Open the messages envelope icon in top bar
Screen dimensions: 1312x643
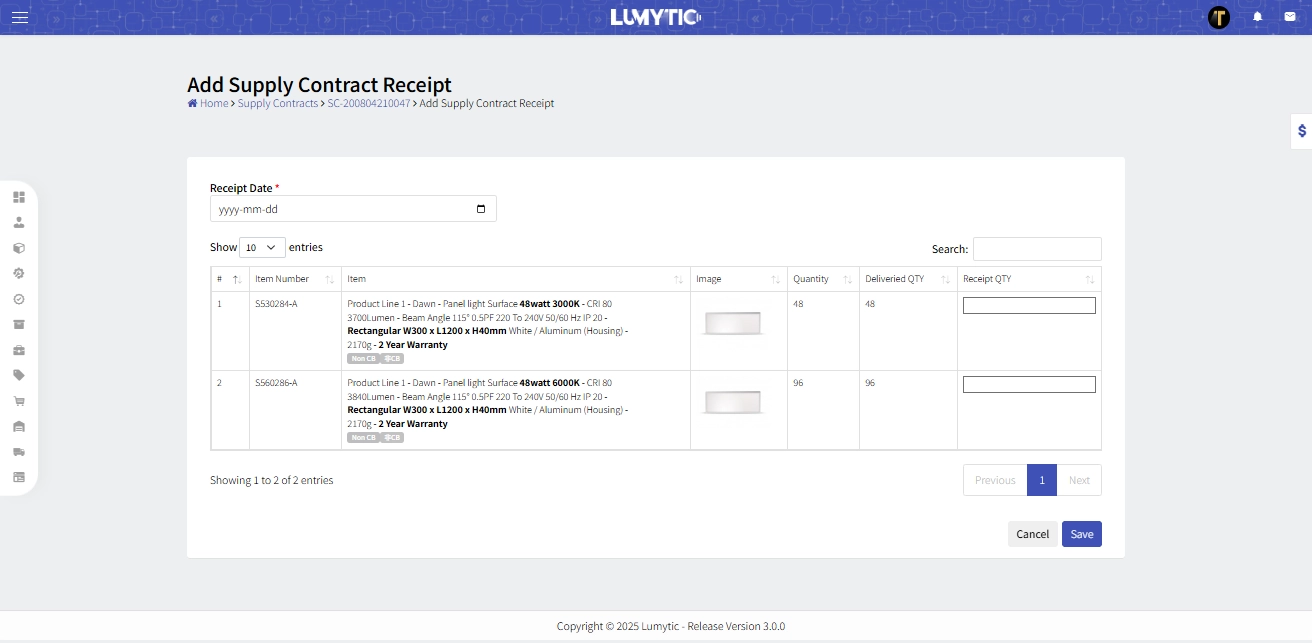coord(1290,16)
